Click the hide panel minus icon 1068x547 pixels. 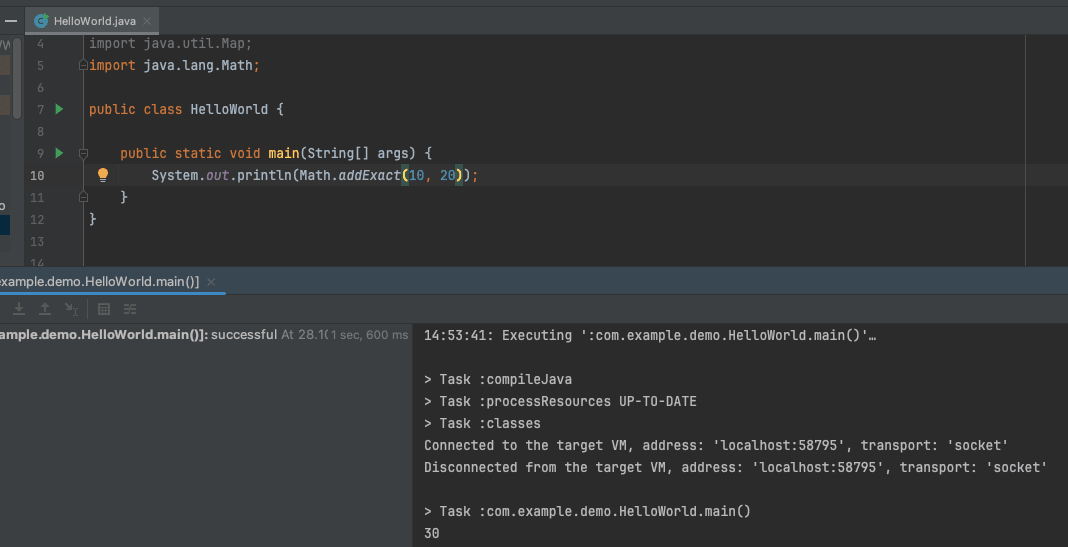click(11, 21)
